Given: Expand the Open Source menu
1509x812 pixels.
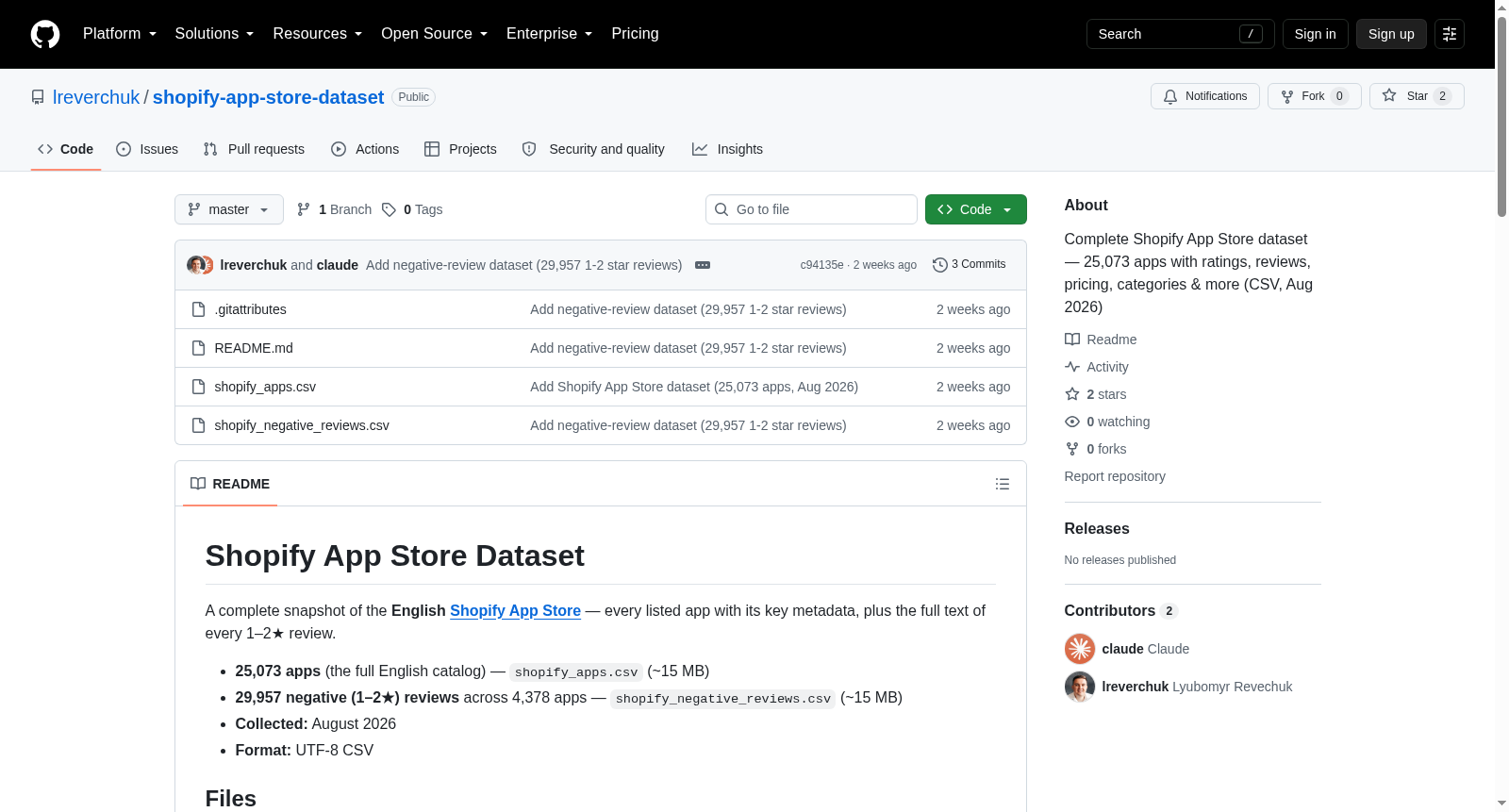Looking at the screenshot, I should [434, 34].
